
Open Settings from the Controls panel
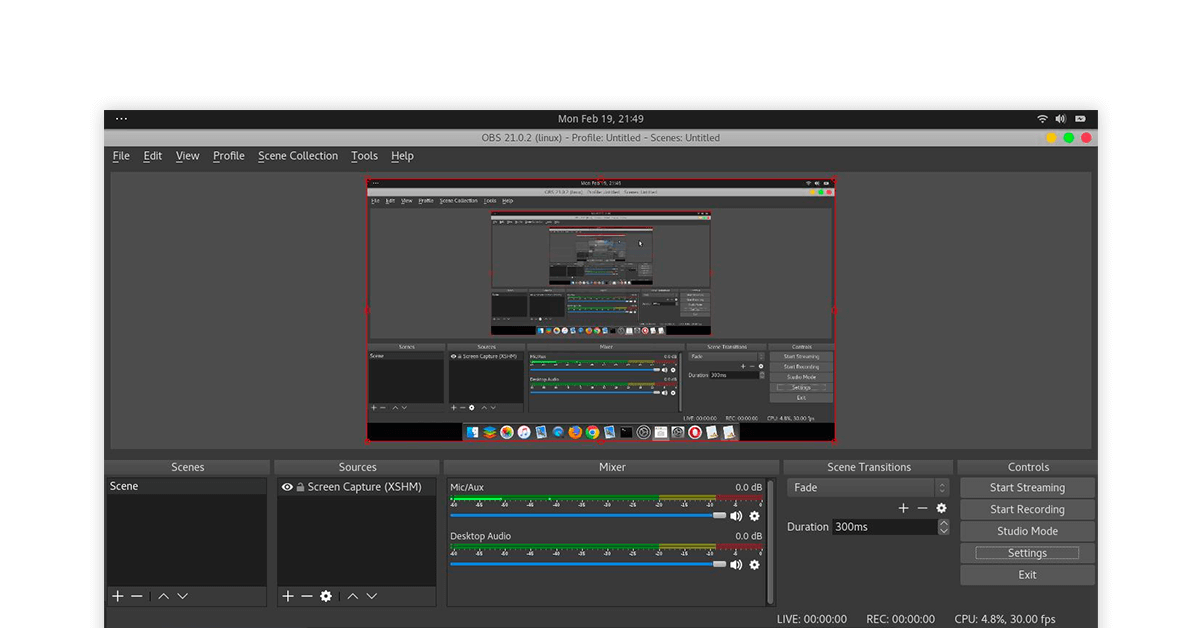tap(1028, 553)
